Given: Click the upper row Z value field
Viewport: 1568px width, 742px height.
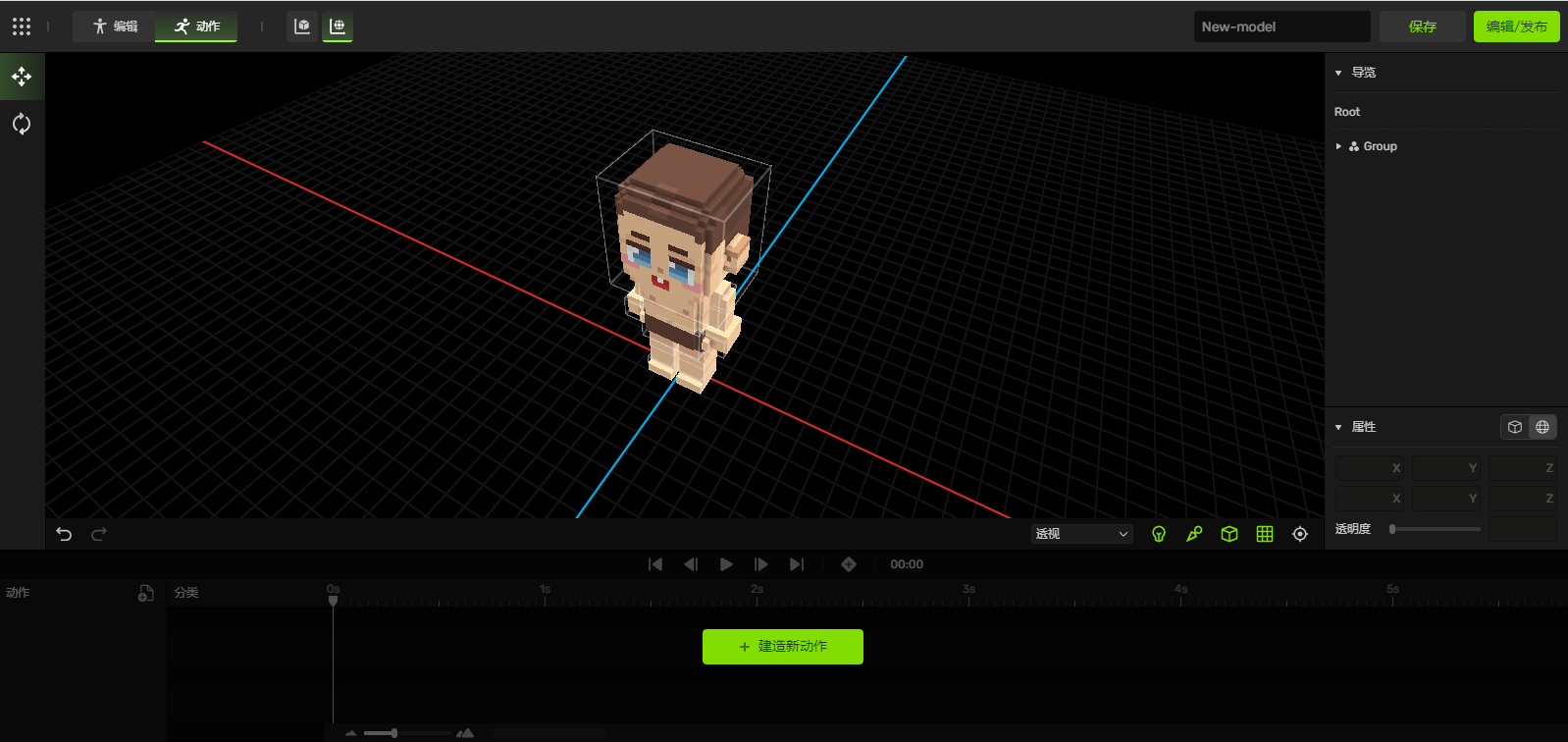Looking at the screenshot, I should pos(1523,468).
